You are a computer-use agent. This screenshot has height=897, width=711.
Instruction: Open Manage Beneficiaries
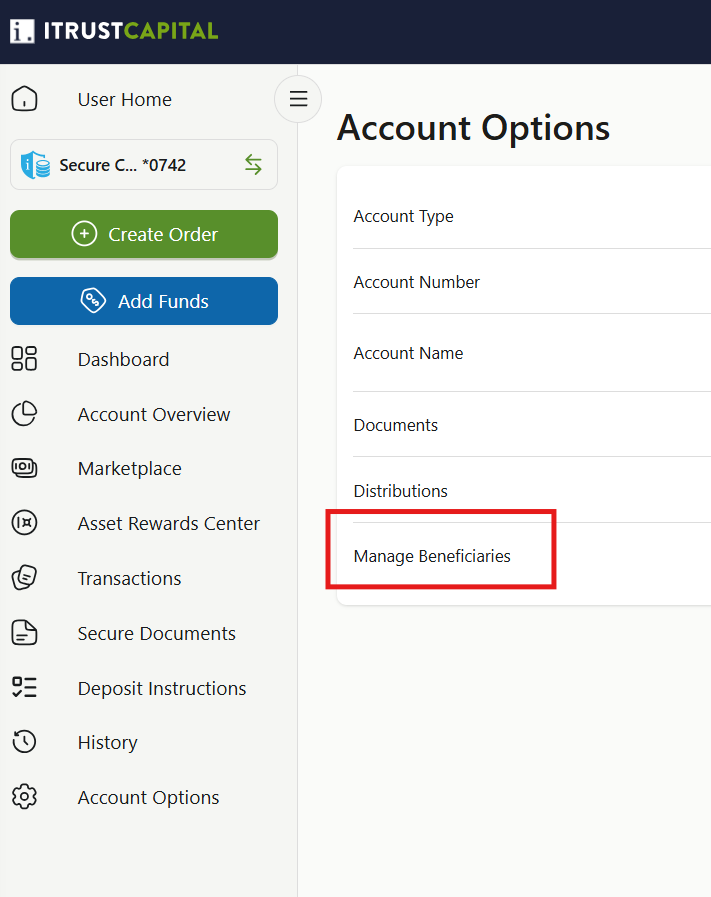[x=532, y=556]
